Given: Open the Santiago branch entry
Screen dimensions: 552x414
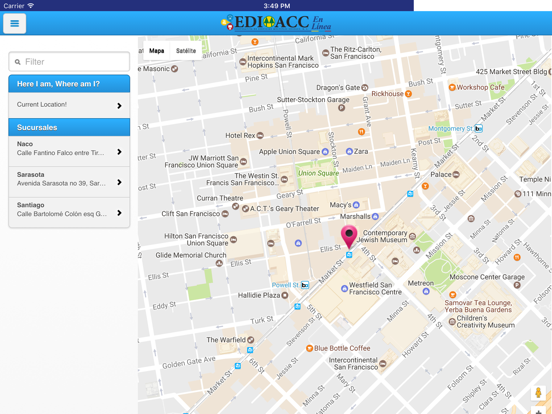Looking at the screenshot, I should (x=69, y=212).
